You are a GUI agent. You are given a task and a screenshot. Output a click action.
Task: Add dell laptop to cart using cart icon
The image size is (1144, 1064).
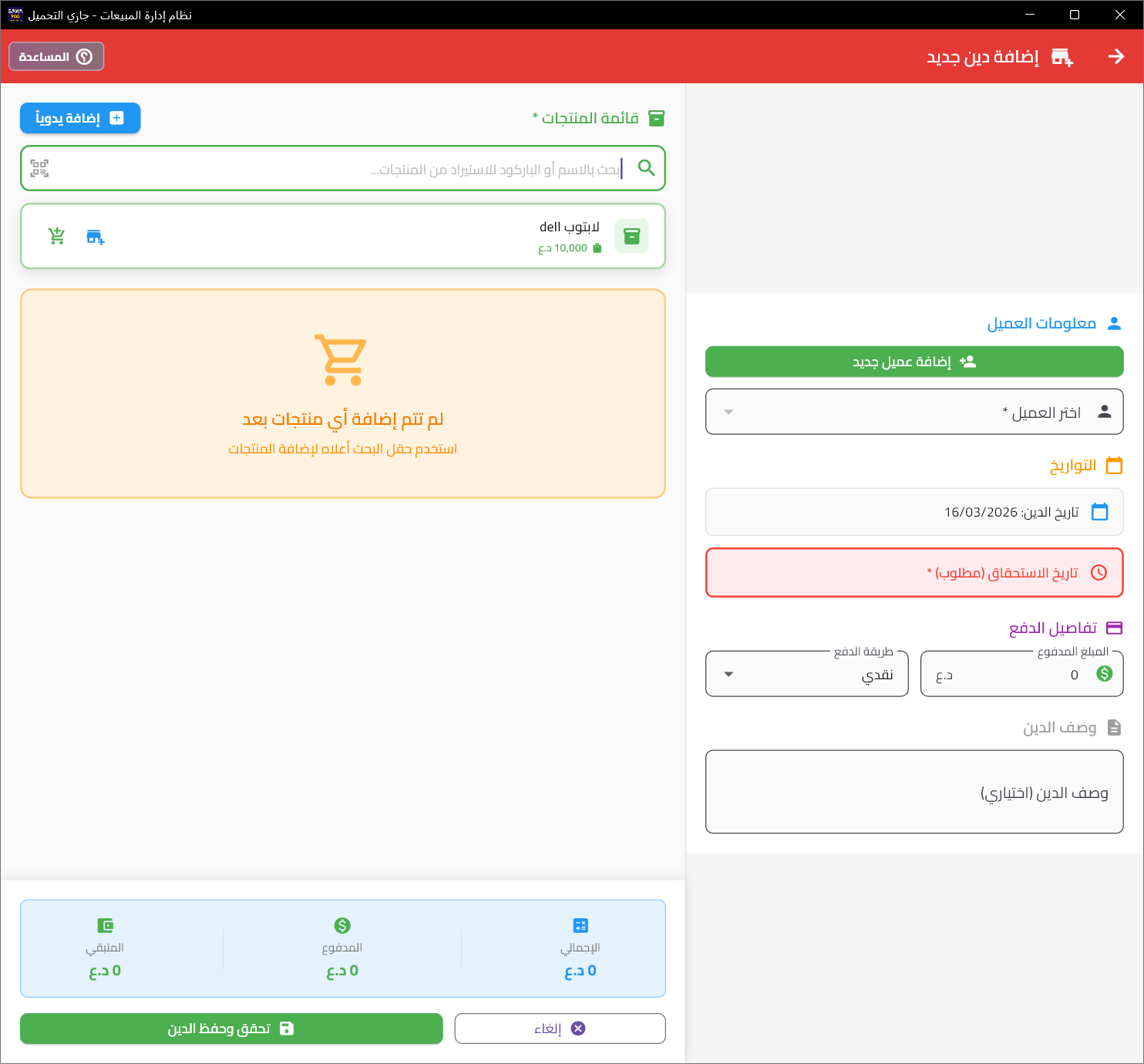pos(56,236)
